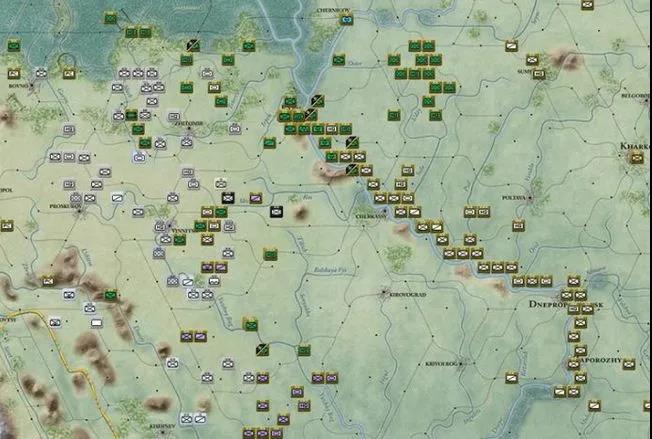Click the Krivoi Rog city label
The width and height of the screenshot is (652, 439).
441,364
